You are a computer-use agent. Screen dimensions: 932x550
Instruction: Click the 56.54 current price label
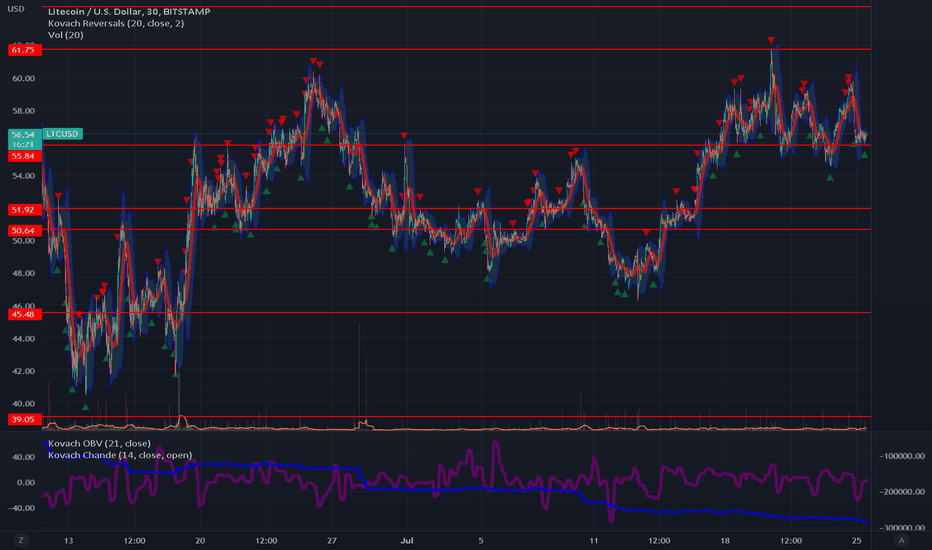pos(24,135)
